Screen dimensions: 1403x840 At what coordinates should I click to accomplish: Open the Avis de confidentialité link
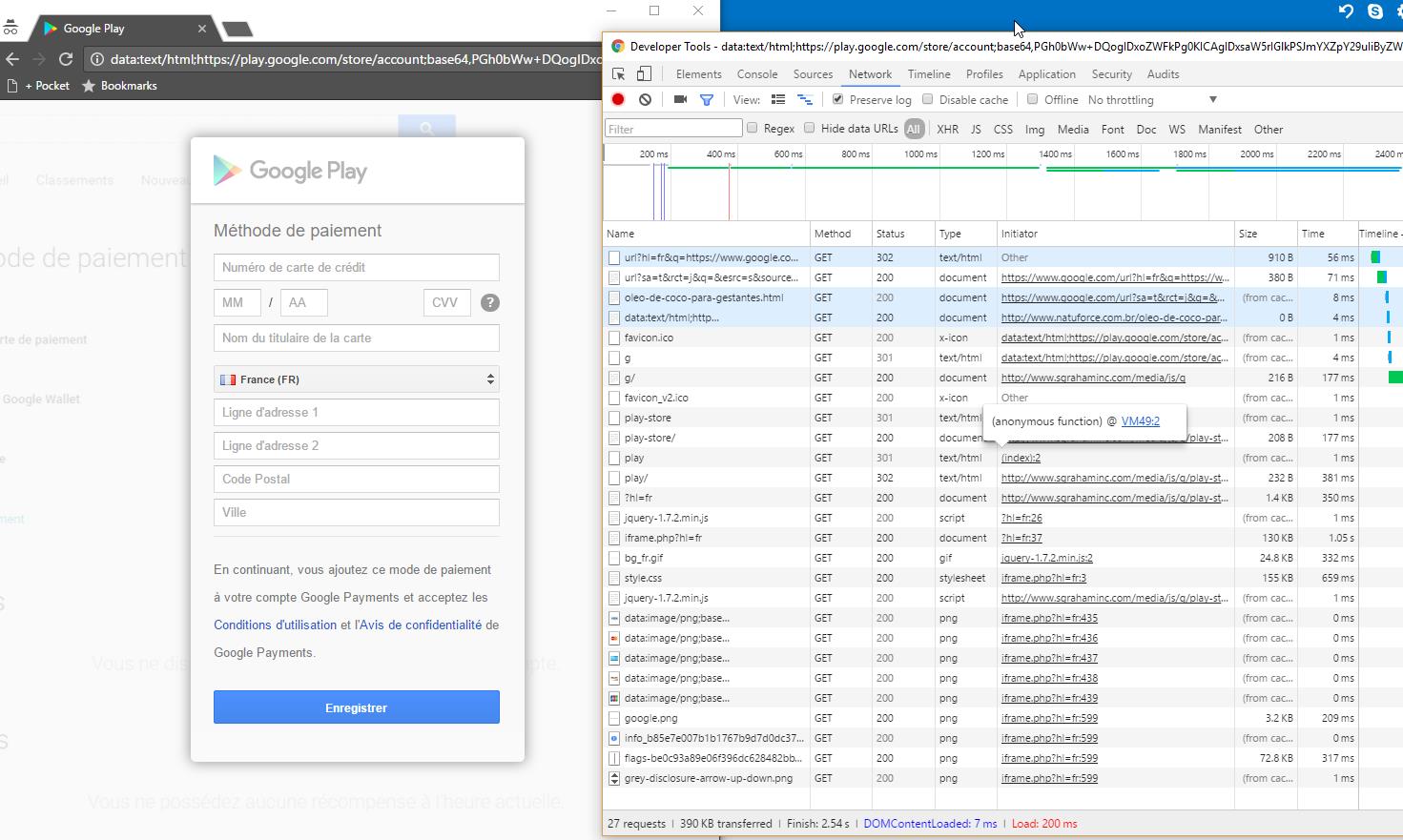420,625
